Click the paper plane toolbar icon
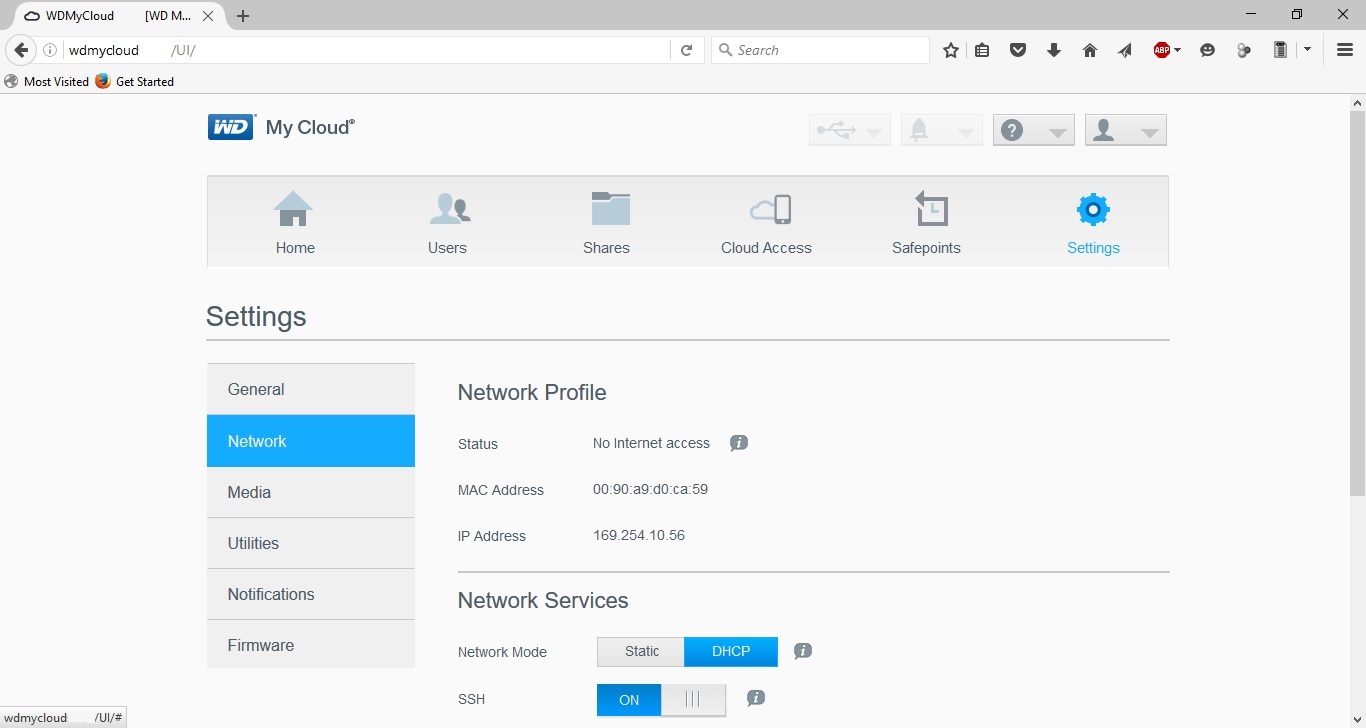 pos(1125,50)
